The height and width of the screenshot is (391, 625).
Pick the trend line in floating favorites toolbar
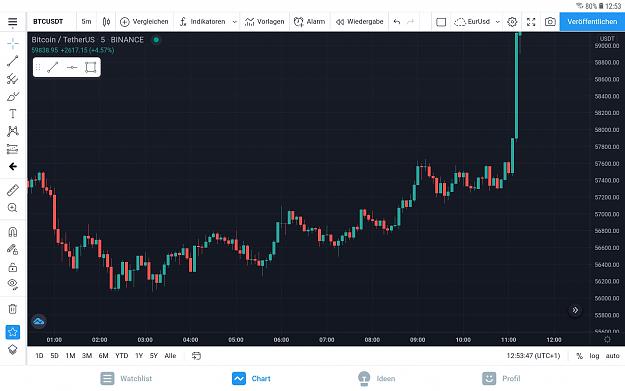point(53,67)
